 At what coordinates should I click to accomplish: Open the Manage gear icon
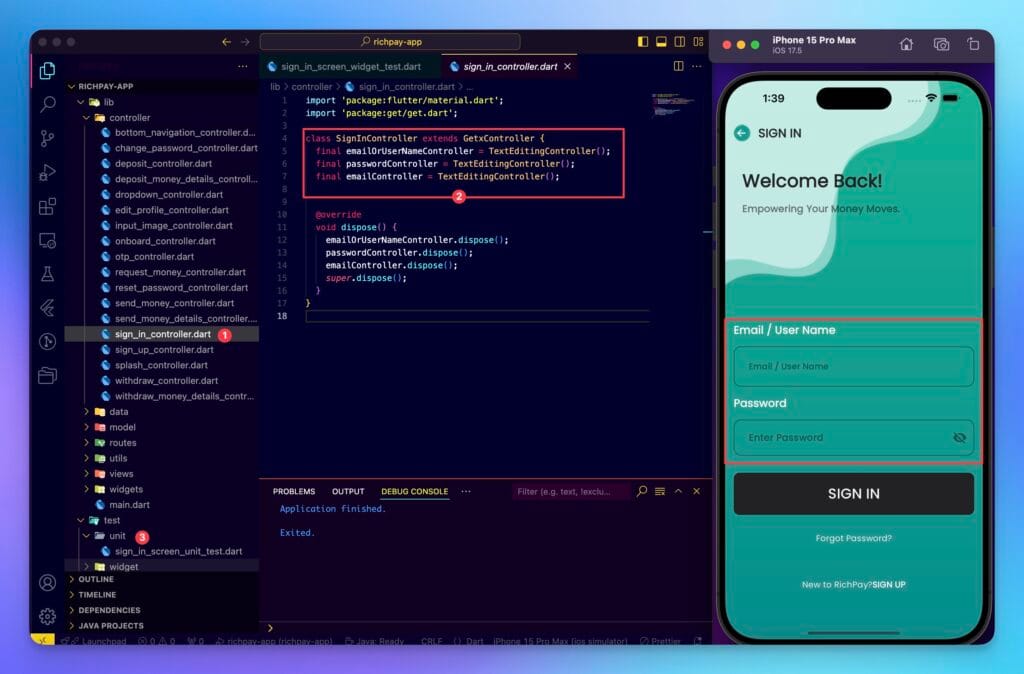click(x=47, y=616)
